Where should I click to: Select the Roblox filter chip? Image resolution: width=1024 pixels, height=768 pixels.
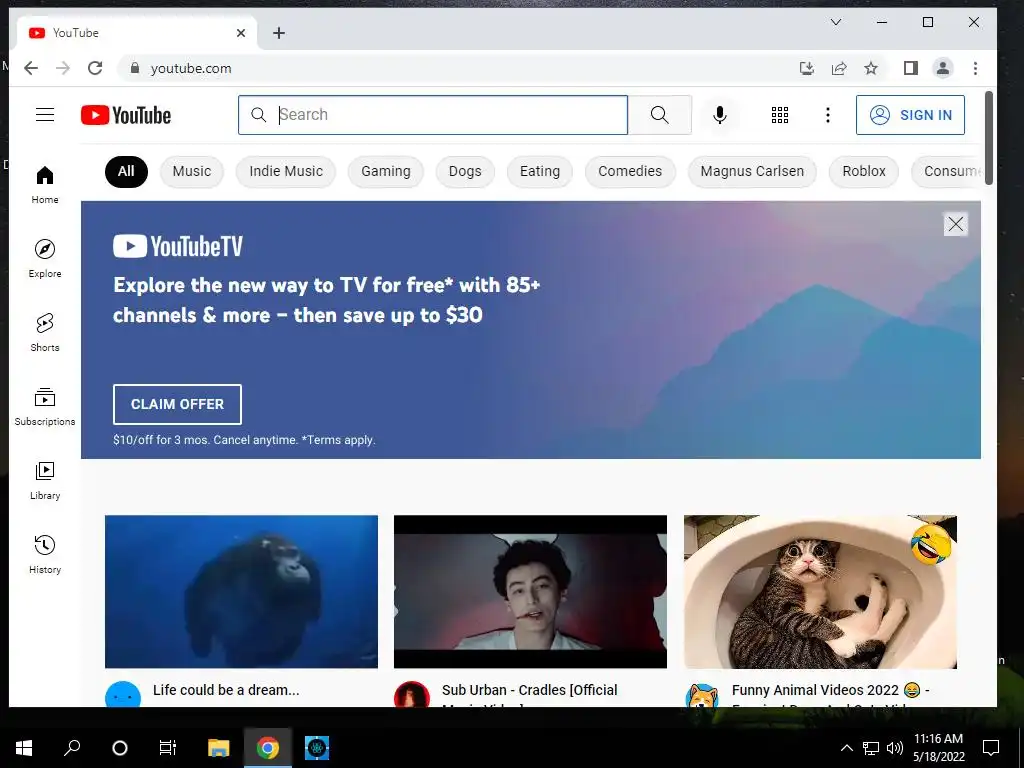tap(864, 172)
